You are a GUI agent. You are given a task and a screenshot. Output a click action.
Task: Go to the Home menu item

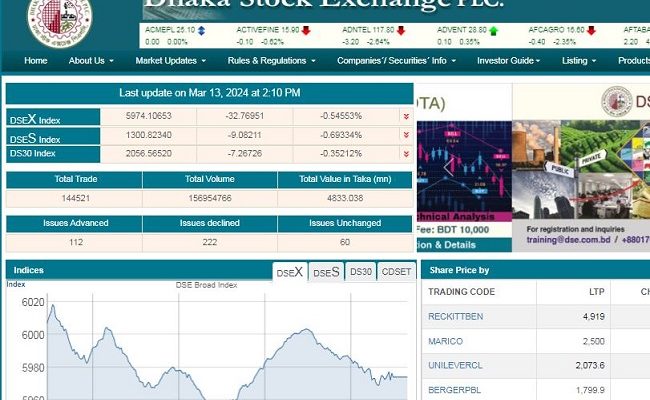[35, 61]
